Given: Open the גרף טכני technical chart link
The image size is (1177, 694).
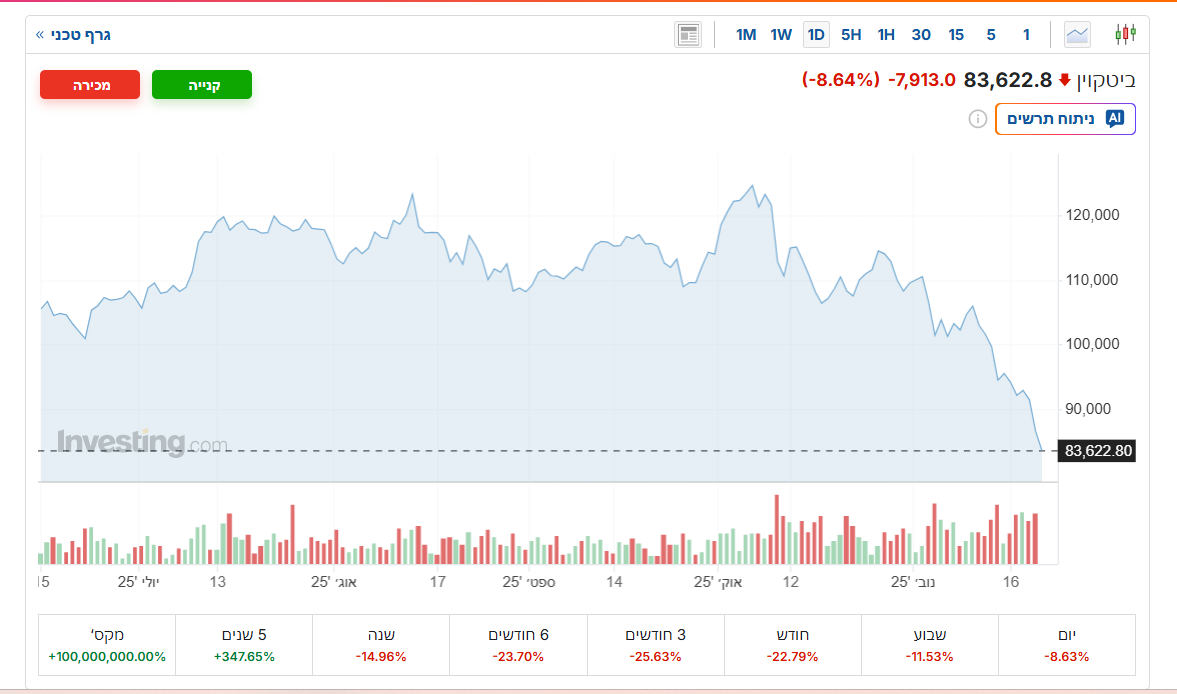Looking at the screenshot, I should (73, 35).
